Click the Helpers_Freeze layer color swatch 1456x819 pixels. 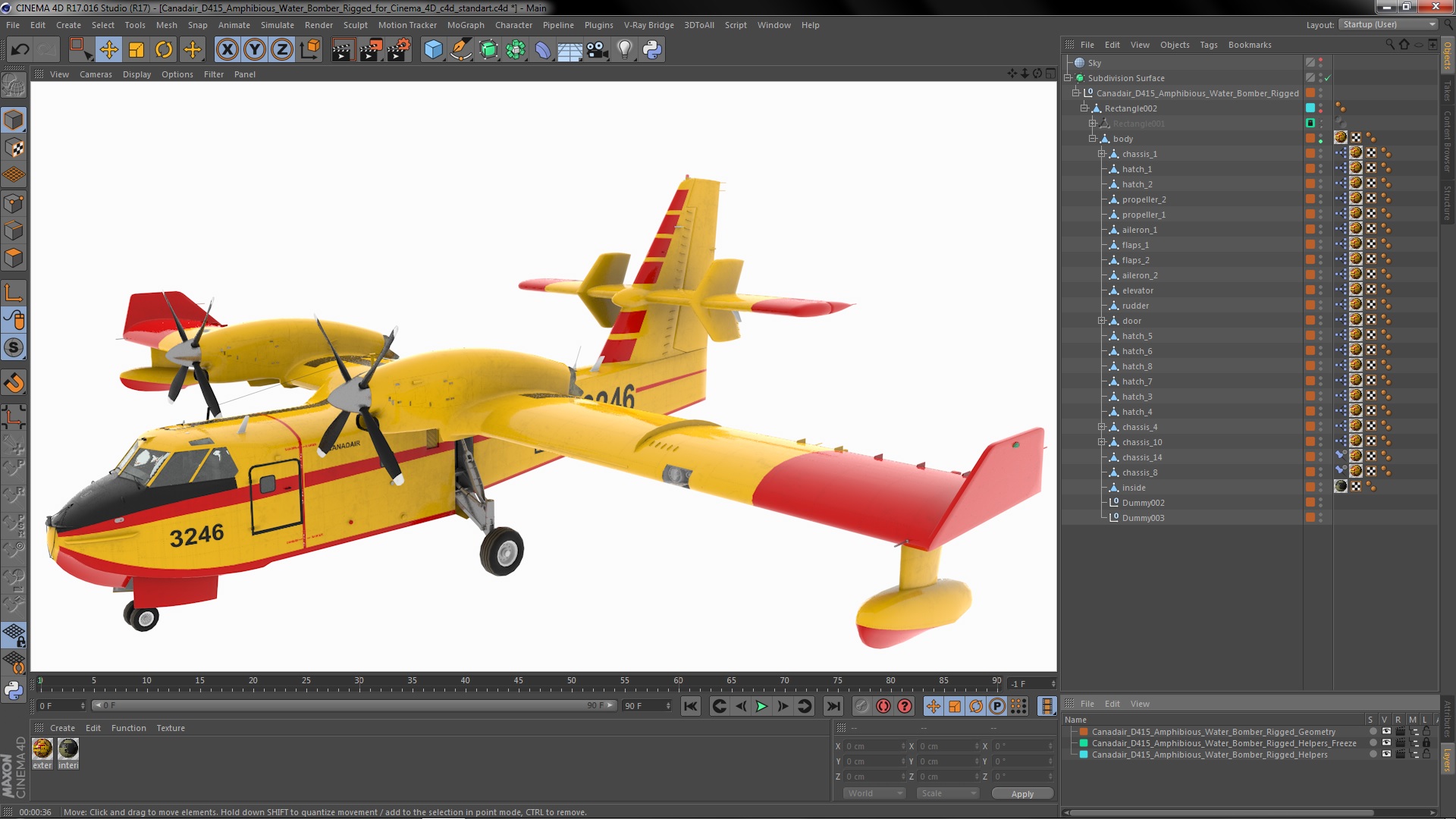pyautogui.click(x=1084, y=743)
